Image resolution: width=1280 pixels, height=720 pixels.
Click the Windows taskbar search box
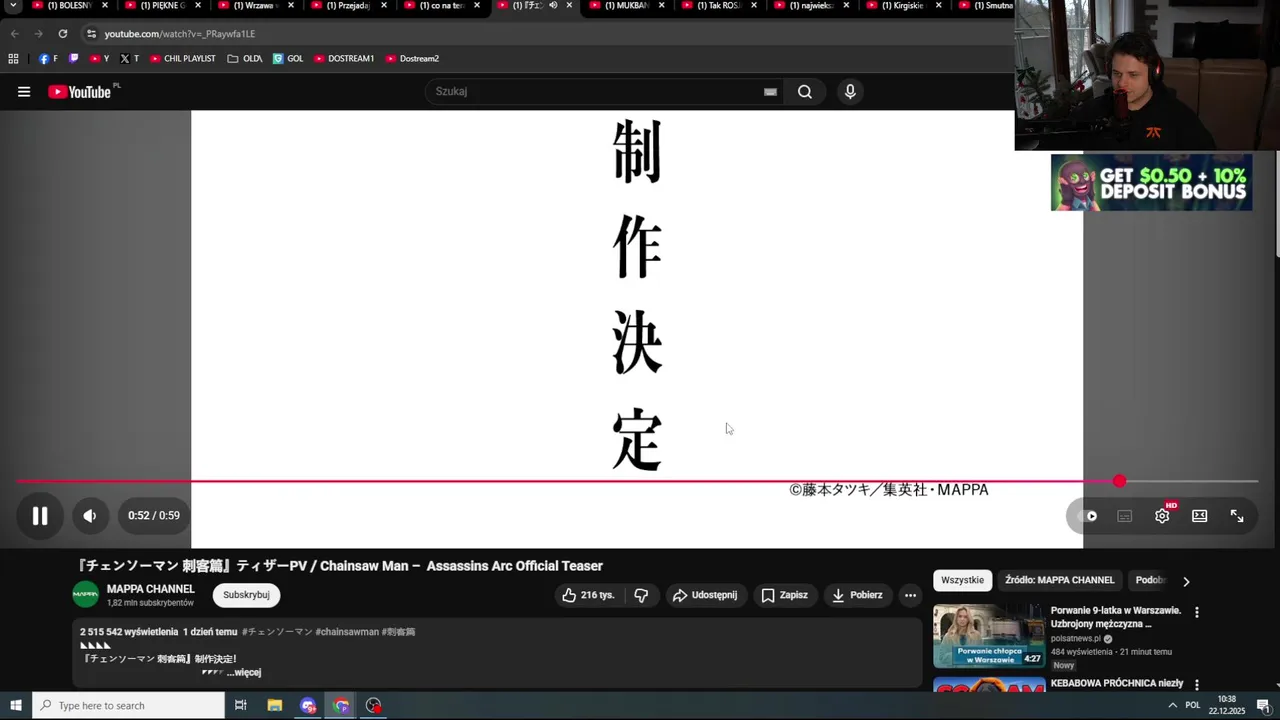pos(128,705)
